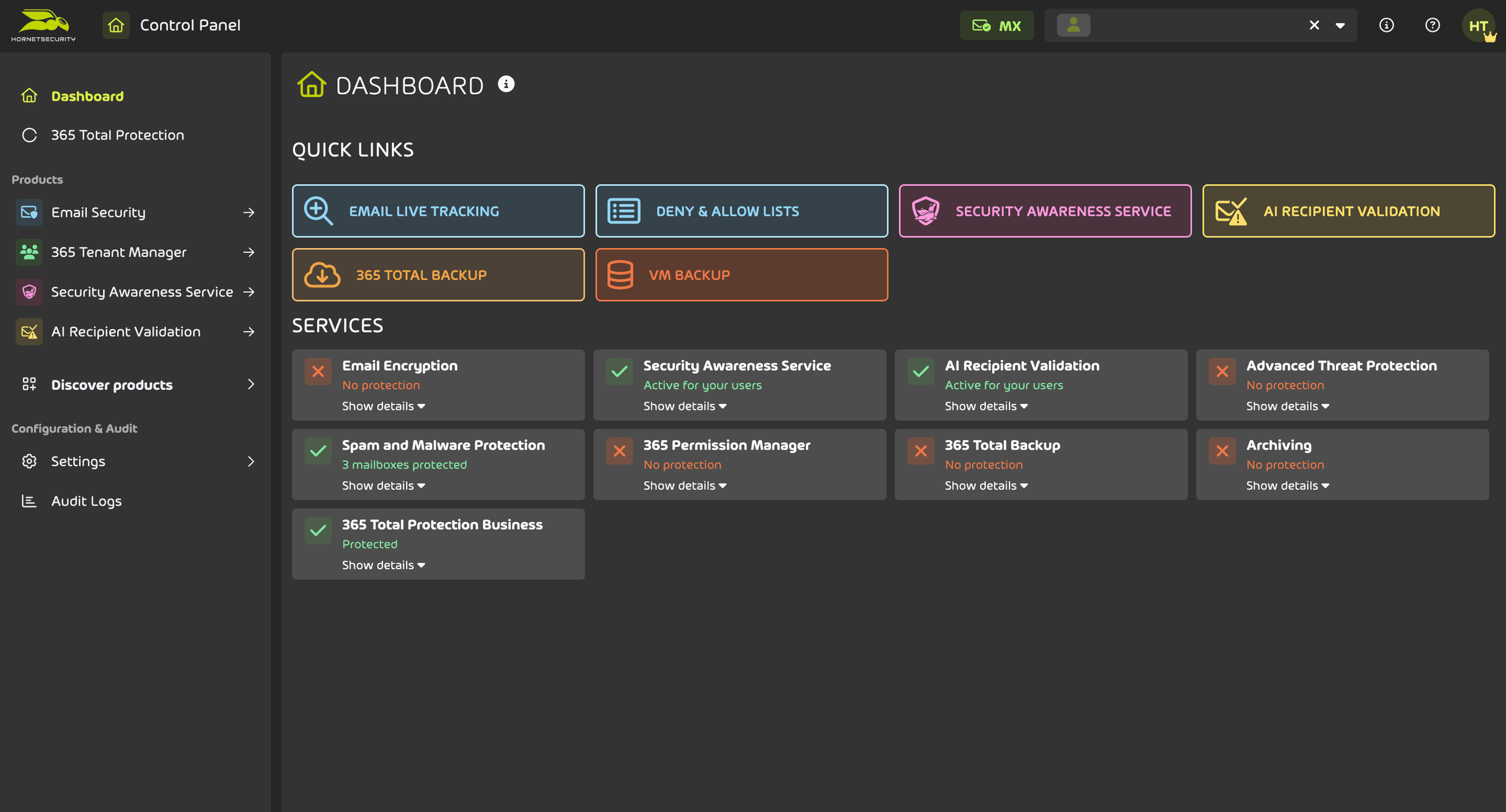Click the Hornetsecurity logo
The width and height of the screenshot is (1506, 812).
[44, 25]
